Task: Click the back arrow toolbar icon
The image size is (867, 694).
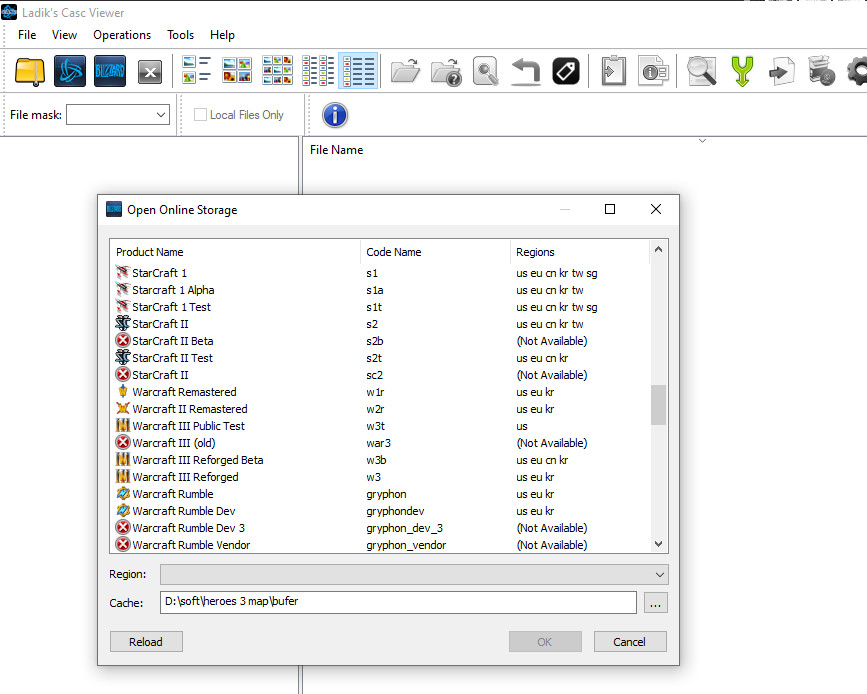Action: coord(526,71)
